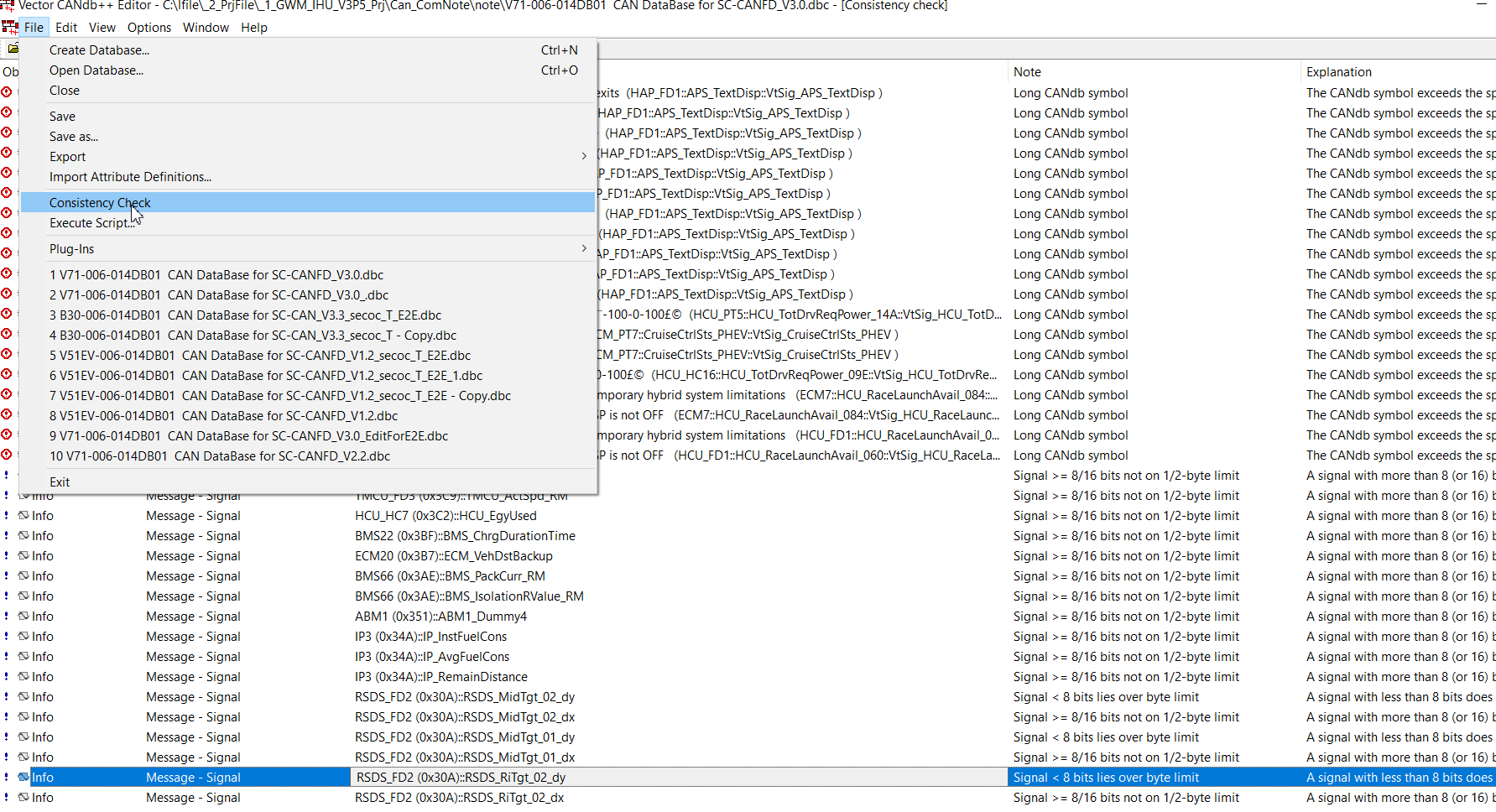Click the open-folder toolbar icon below the menu bar
1496x812 pixels.
pyautogui.click(x=12, y=49)
